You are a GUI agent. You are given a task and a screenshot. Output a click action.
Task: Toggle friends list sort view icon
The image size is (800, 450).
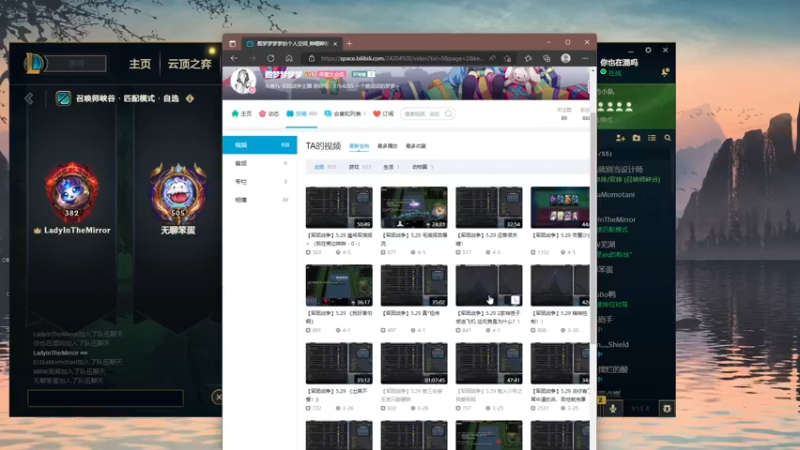(x=652, y=138)
